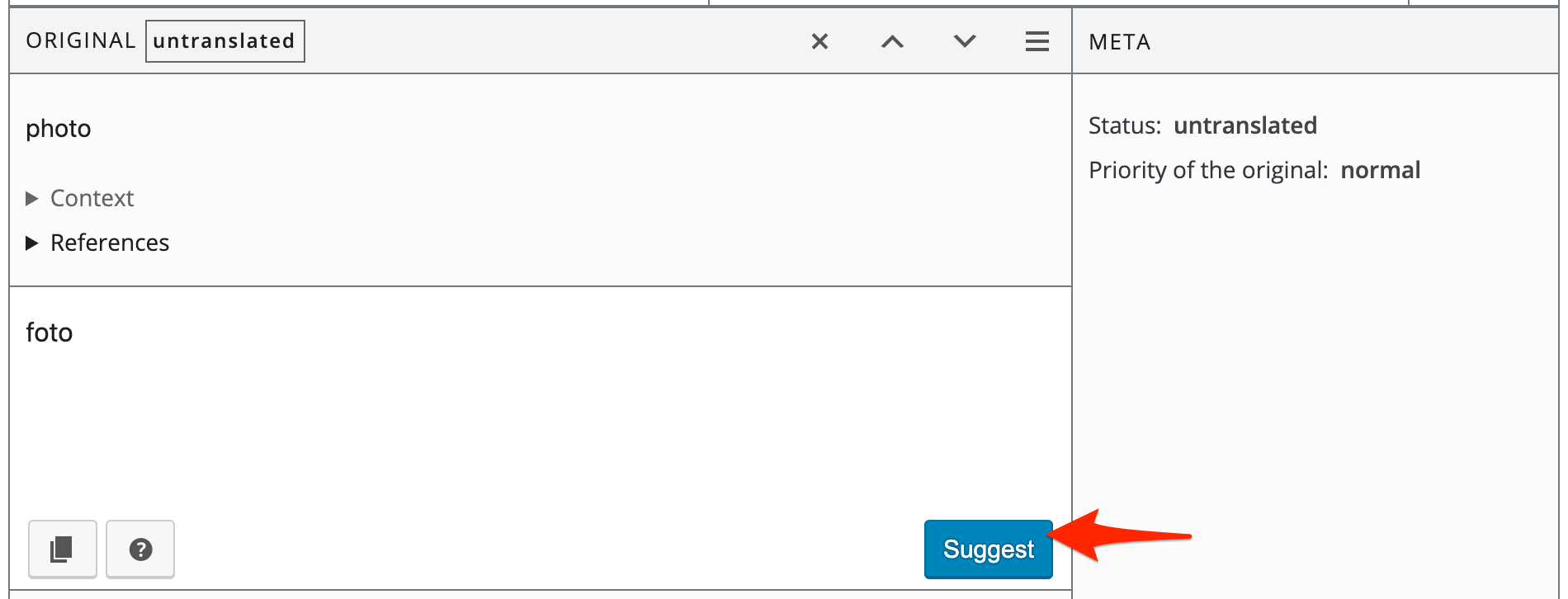Go to previous string with up chevron
The height and width of the screenshot is (599, 1568).
pyautogui.click(x=892, y=41)
